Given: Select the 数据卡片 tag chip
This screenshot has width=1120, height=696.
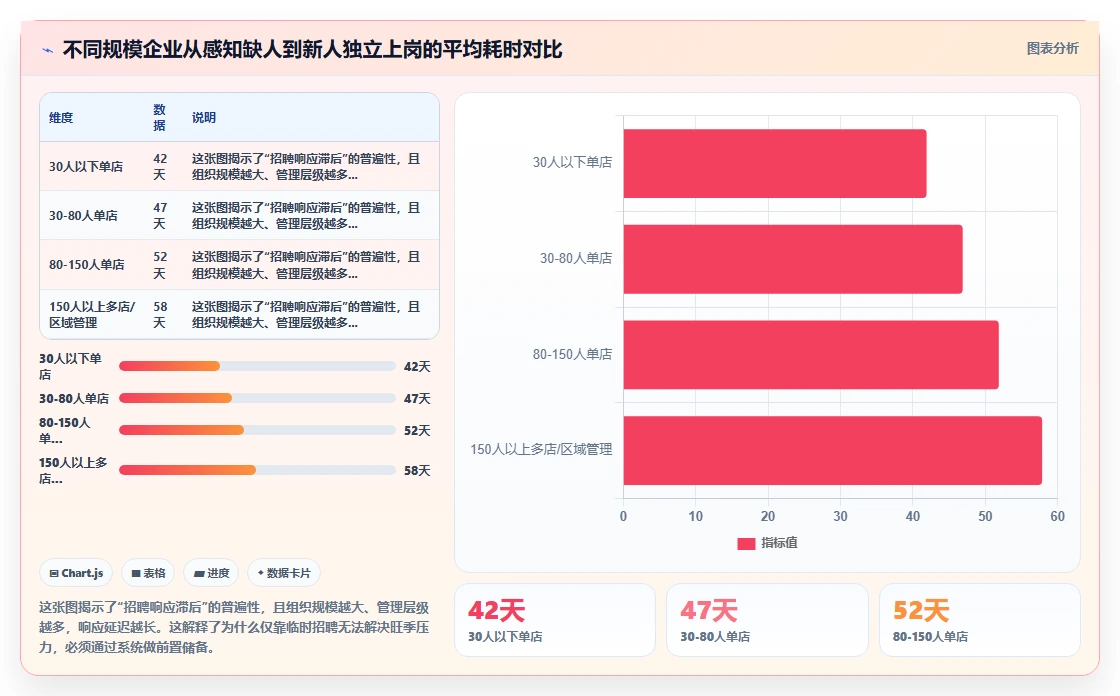Looking at the screenshot, I should click(x=284, y=573).
